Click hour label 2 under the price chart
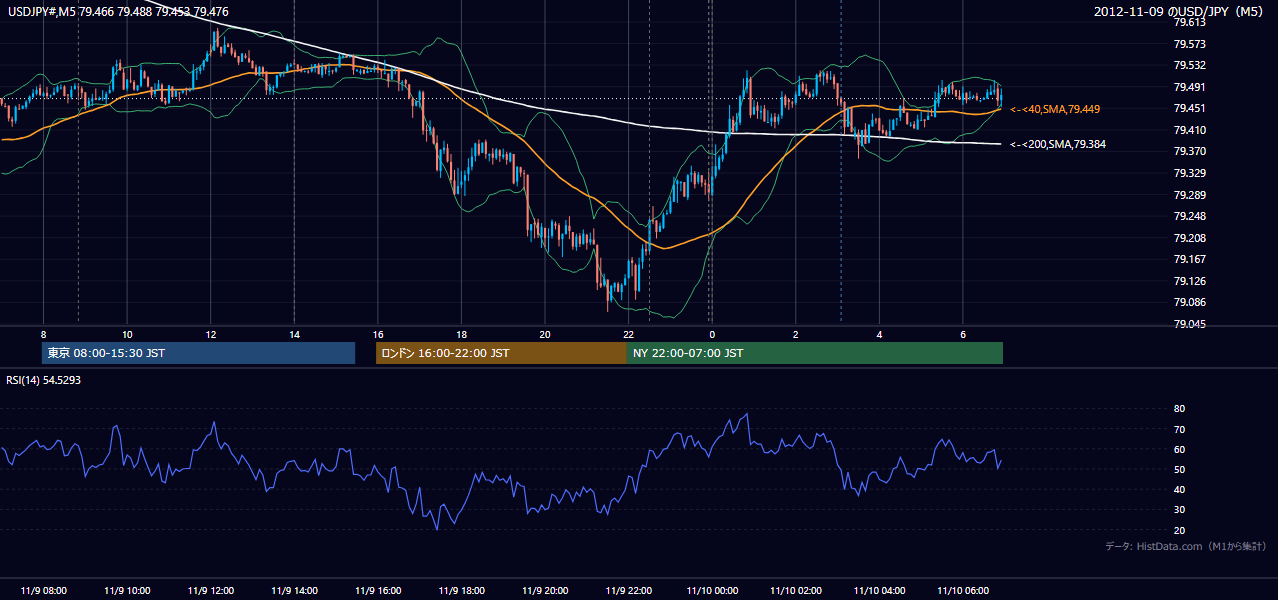 (795, 334)
